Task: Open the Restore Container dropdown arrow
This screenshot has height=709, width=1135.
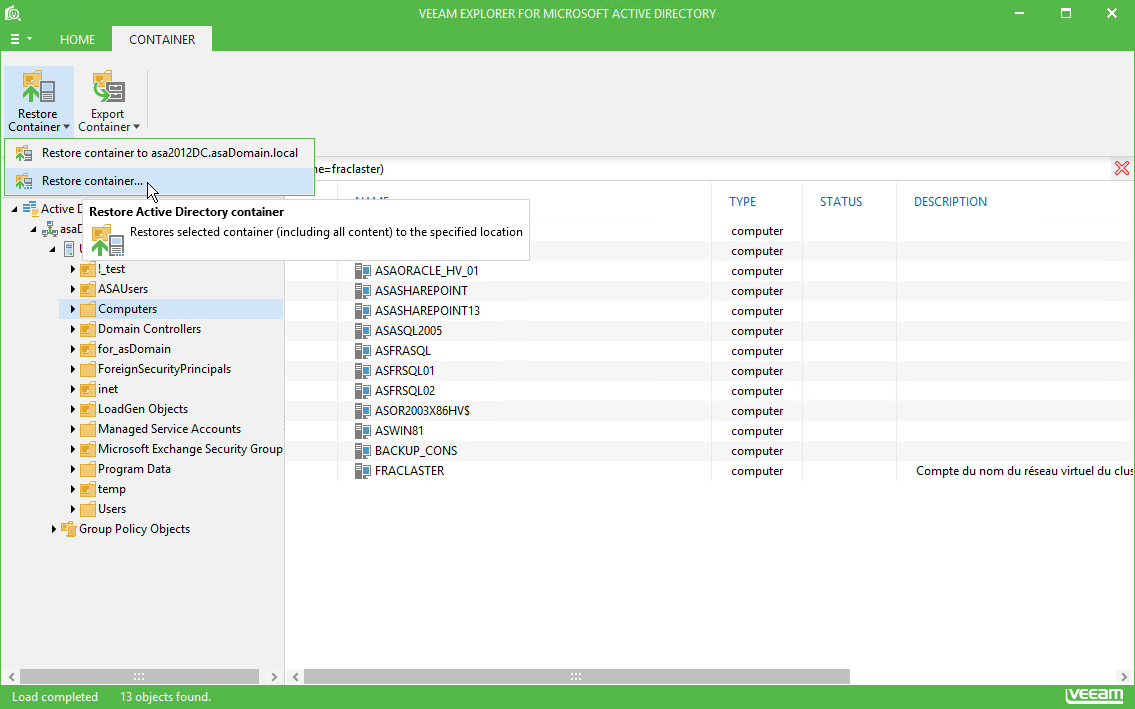Action: [x=67, y=127]
